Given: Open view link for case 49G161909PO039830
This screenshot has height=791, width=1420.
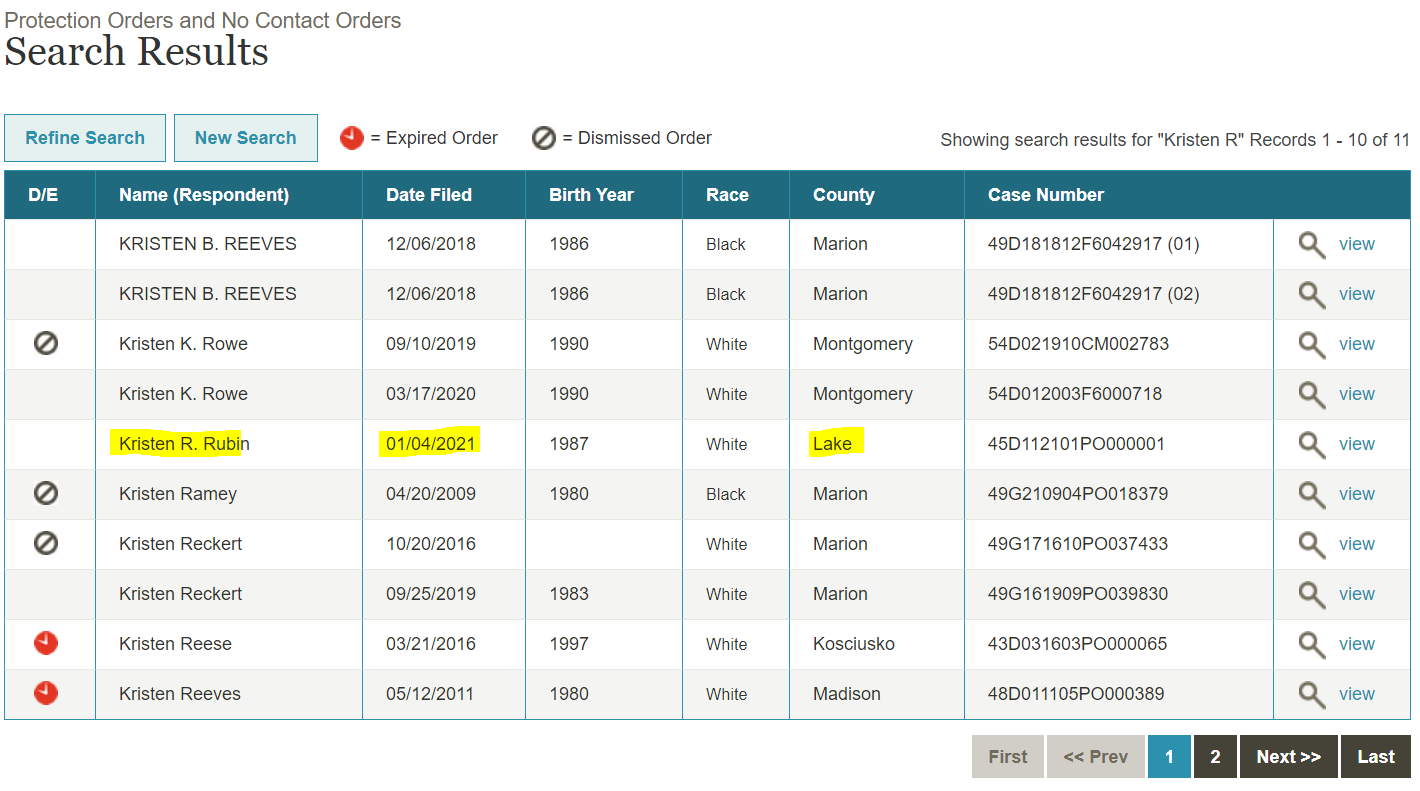Looking at the screenshot, I should (x=1356, y=594).
